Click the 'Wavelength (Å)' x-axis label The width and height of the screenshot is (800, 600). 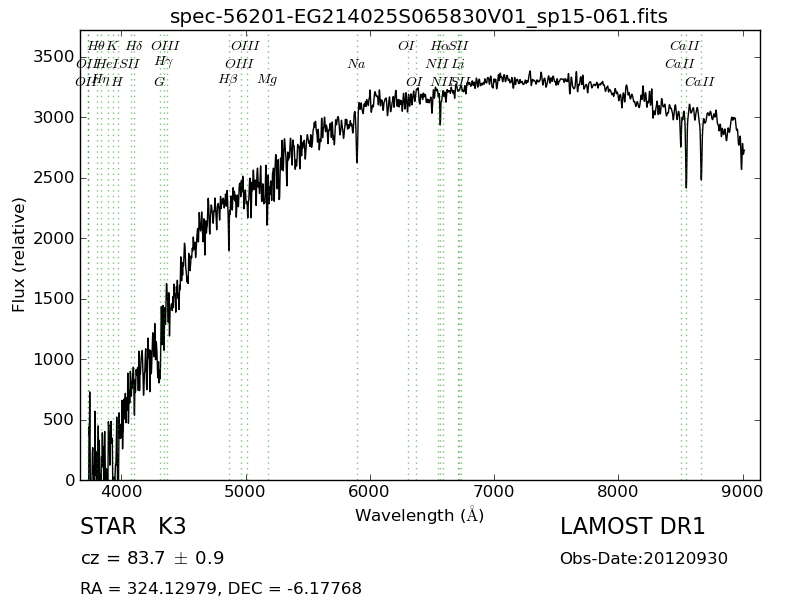(x=419, y=515)
